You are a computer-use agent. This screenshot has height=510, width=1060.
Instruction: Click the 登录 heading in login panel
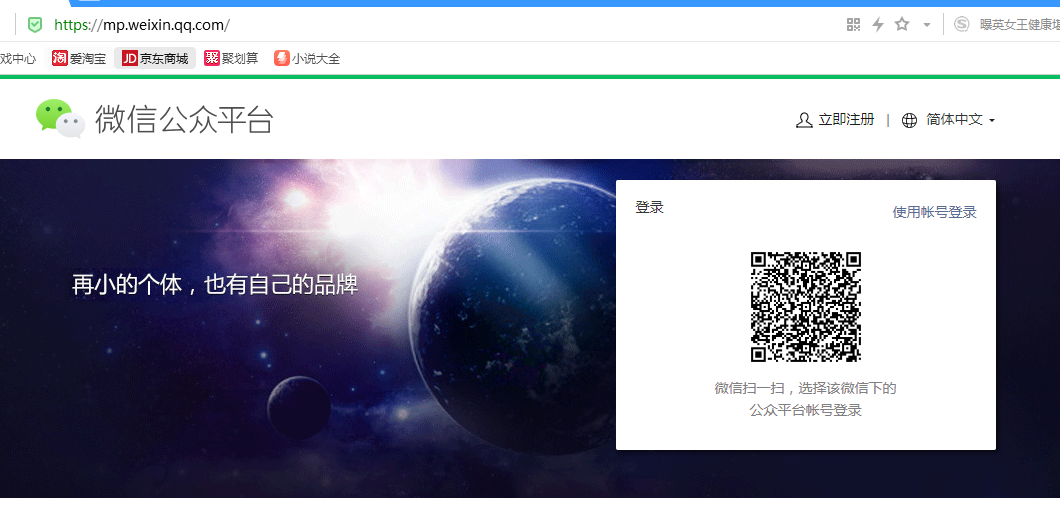(x=650, y=208)
